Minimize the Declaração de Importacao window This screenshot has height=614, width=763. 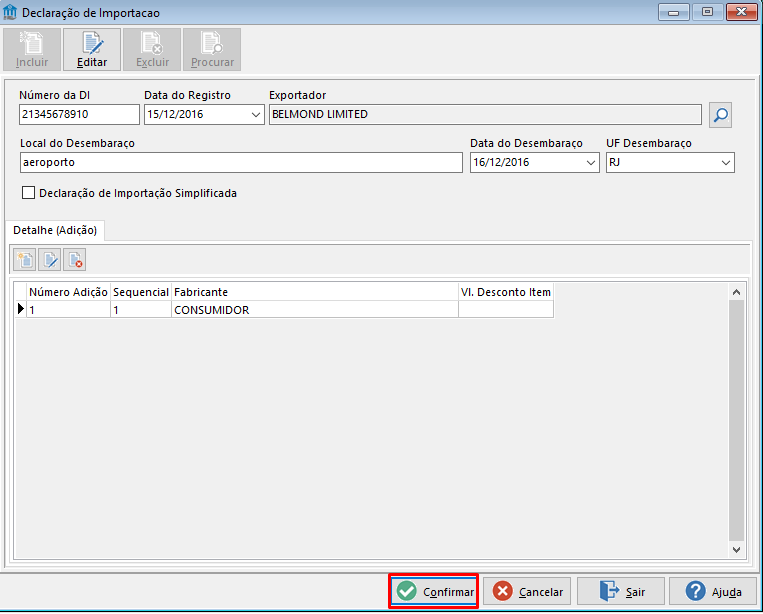pos(673,12)
